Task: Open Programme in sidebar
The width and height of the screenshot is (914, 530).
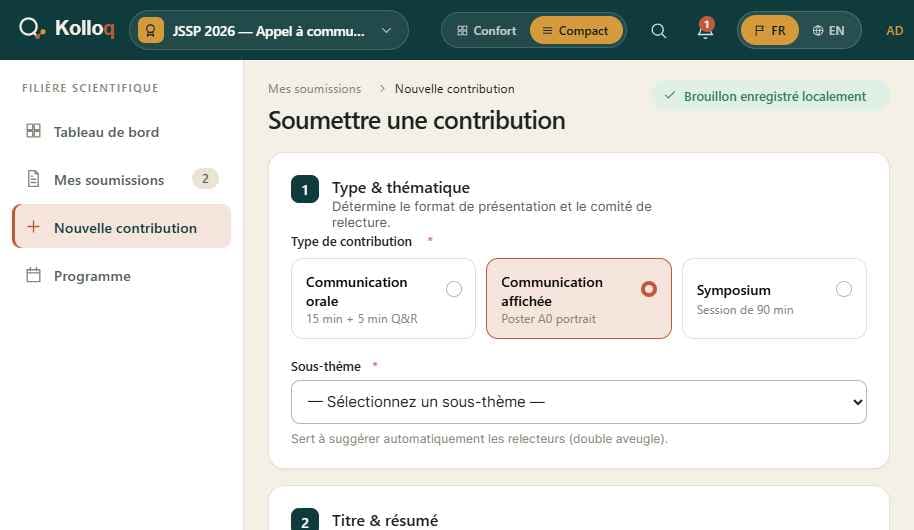Action: click(x=121, y=276)
